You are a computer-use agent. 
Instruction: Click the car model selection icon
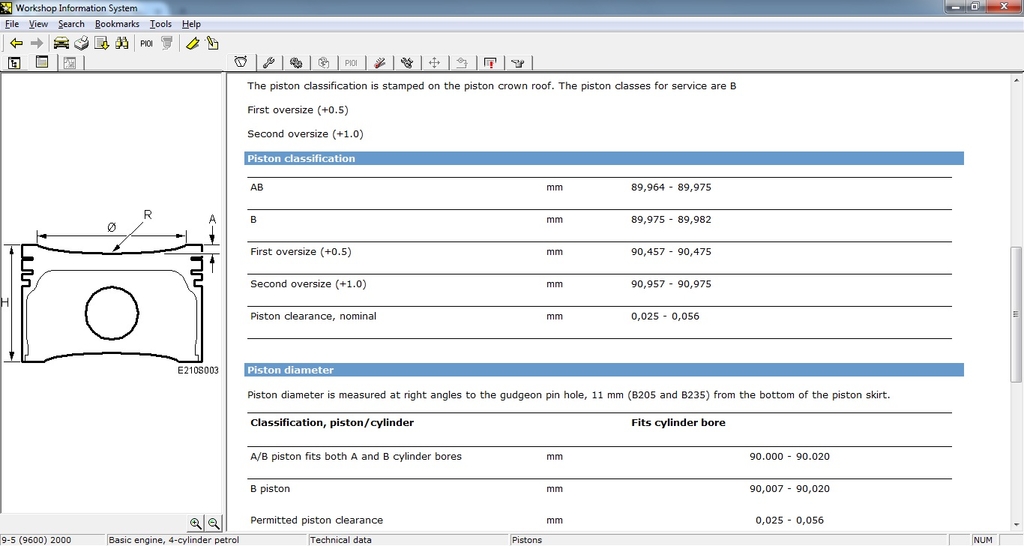61,43
